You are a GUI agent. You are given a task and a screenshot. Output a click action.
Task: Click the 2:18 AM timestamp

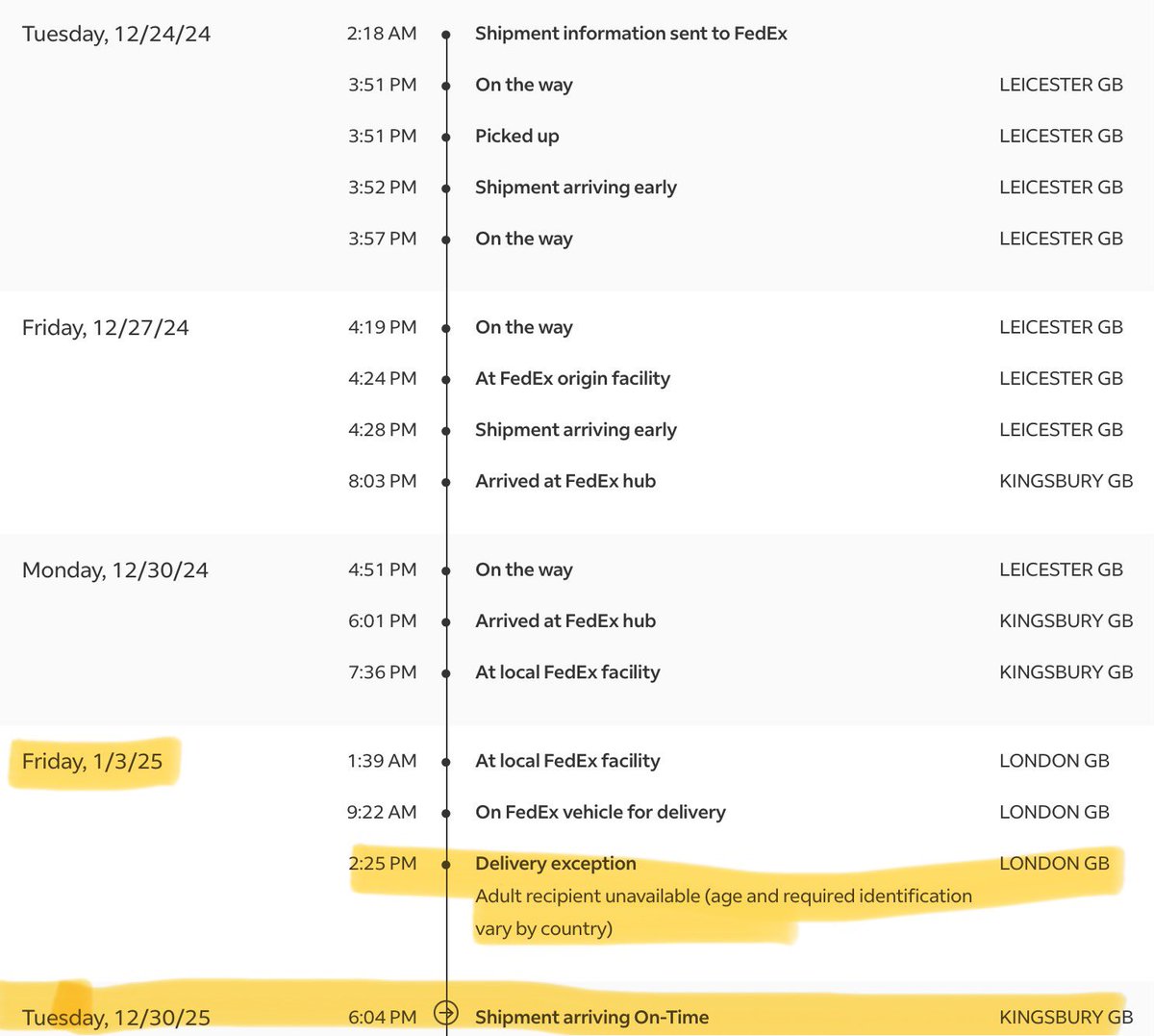[x=382, y=34]
